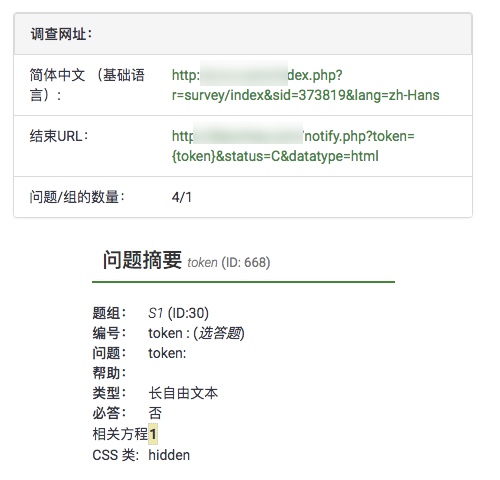
Task: Click the token code value in 编号 row
Action: [x=165, y=333]
